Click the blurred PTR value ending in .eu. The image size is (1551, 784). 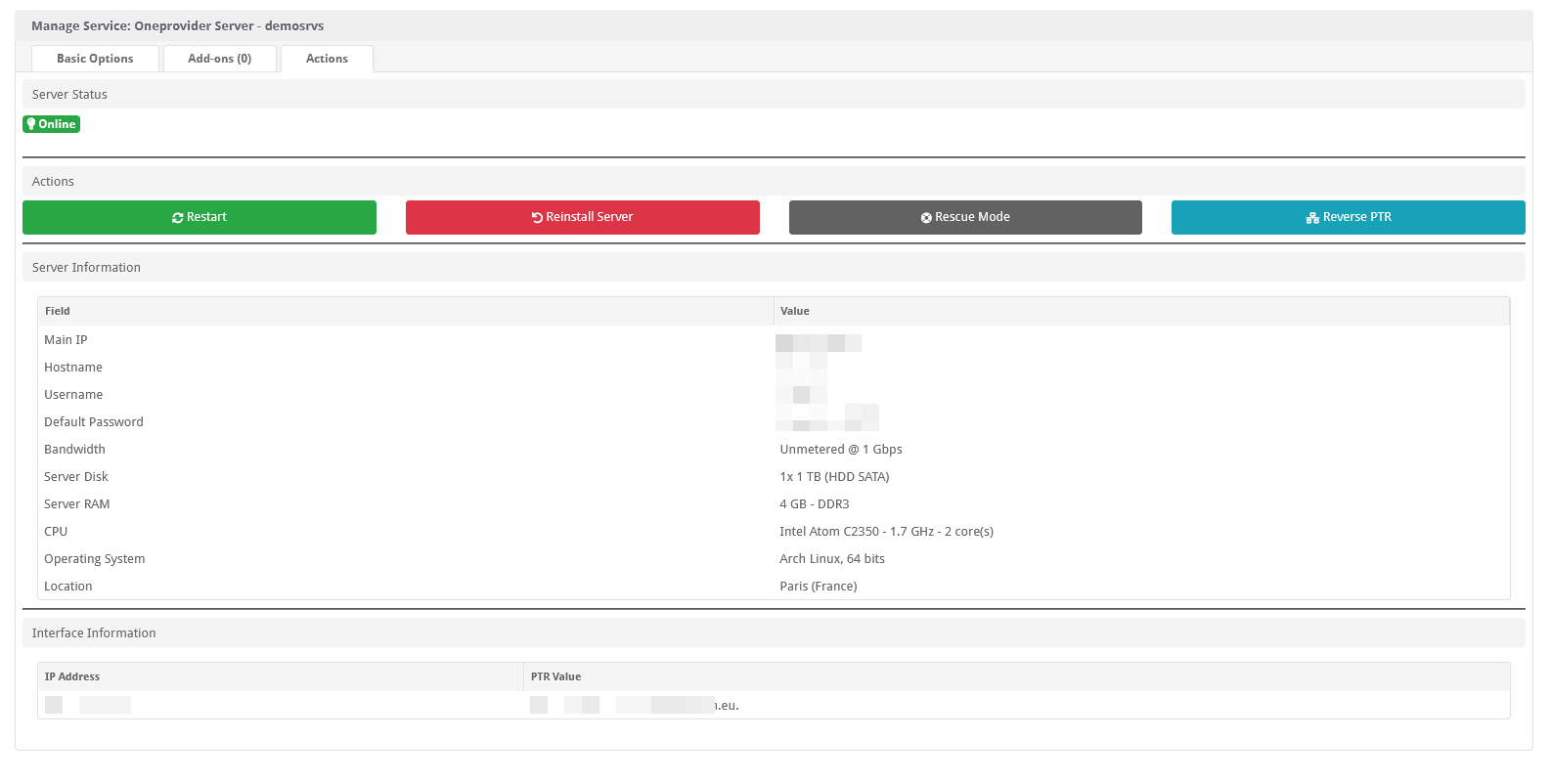pyautogui.click(x=635, y=705)
